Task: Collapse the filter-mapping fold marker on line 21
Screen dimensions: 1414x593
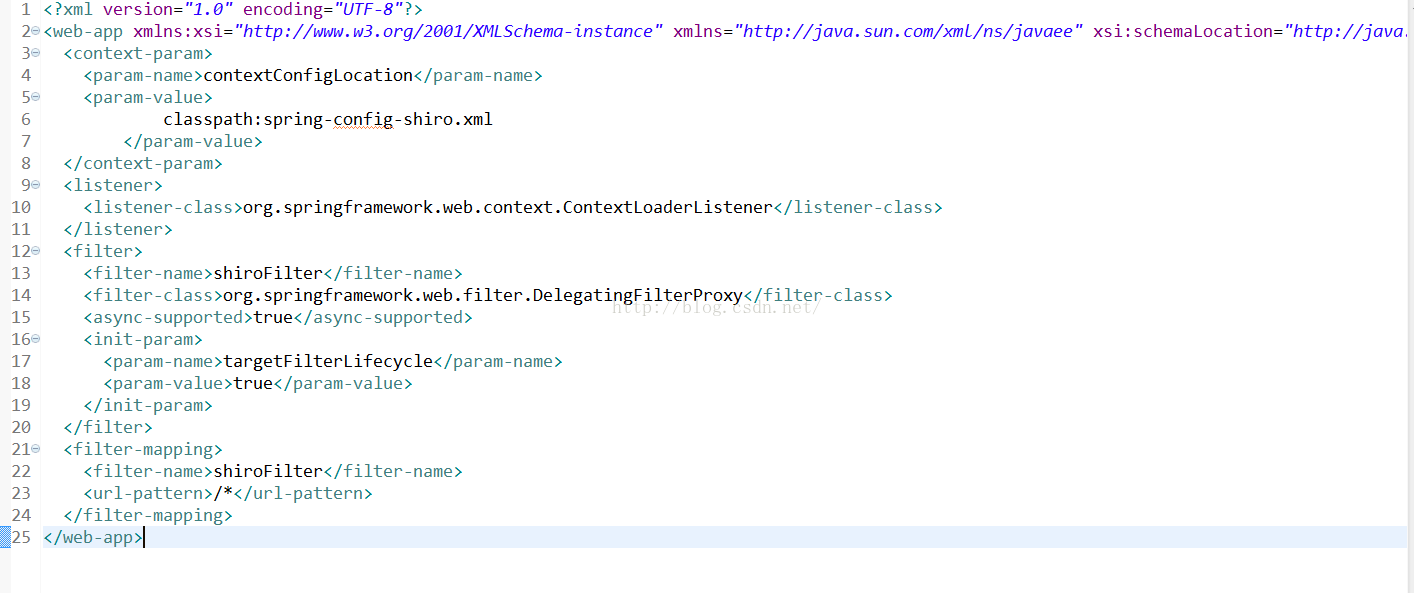Action: 36,449
